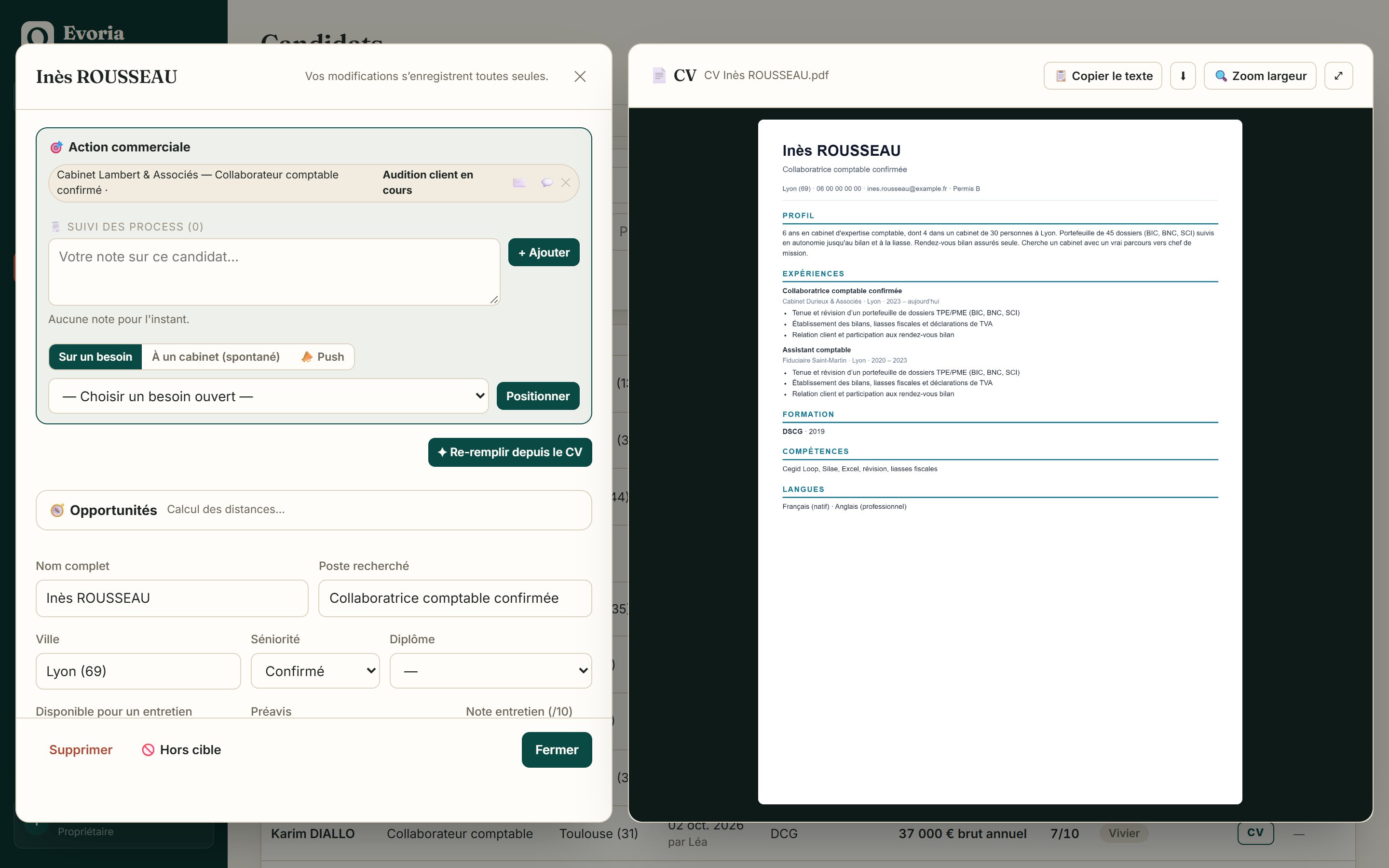Click the Opportunités section heading

click(x=113, y=510)
